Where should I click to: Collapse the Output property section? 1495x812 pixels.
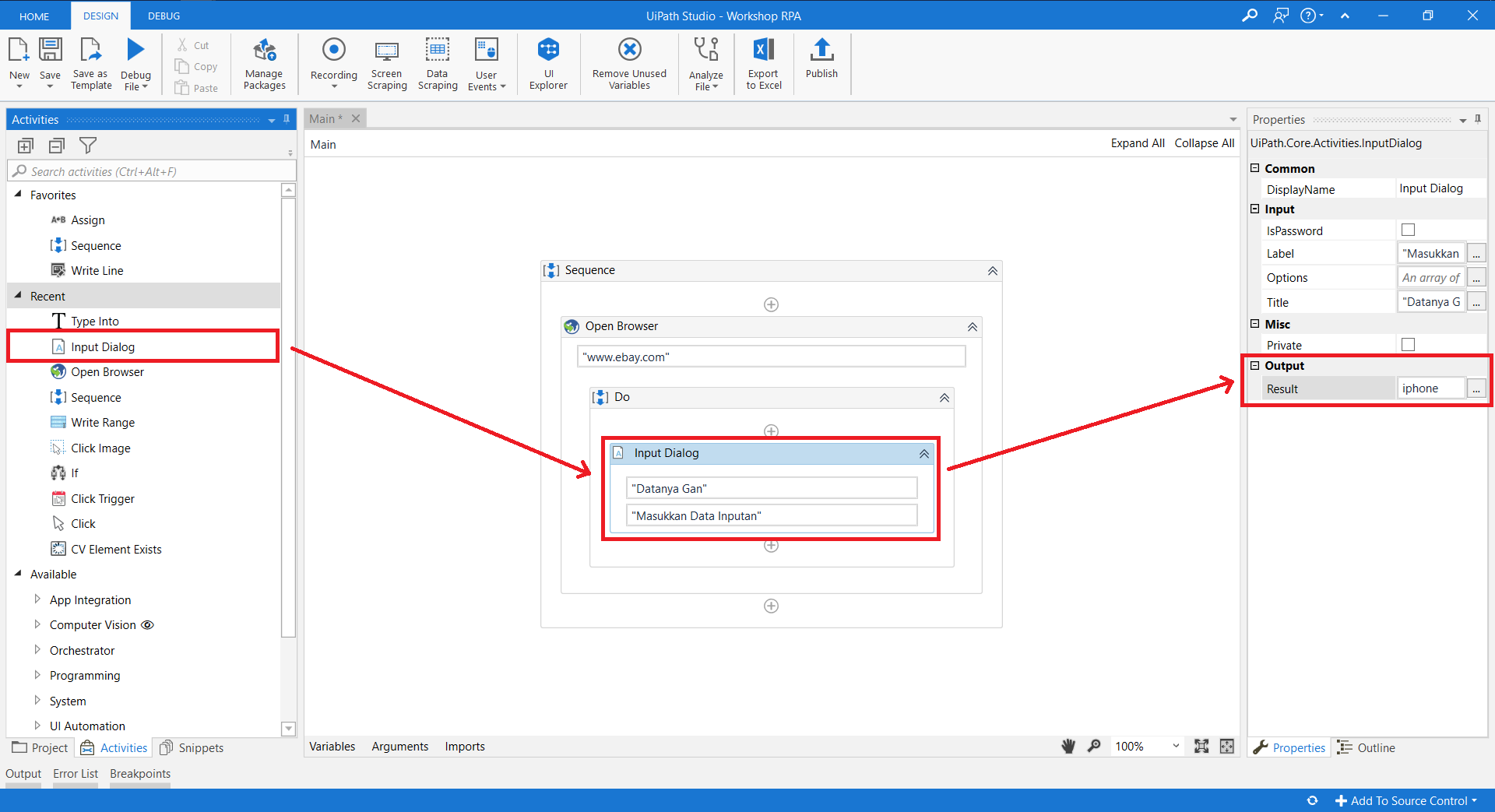1255,365
